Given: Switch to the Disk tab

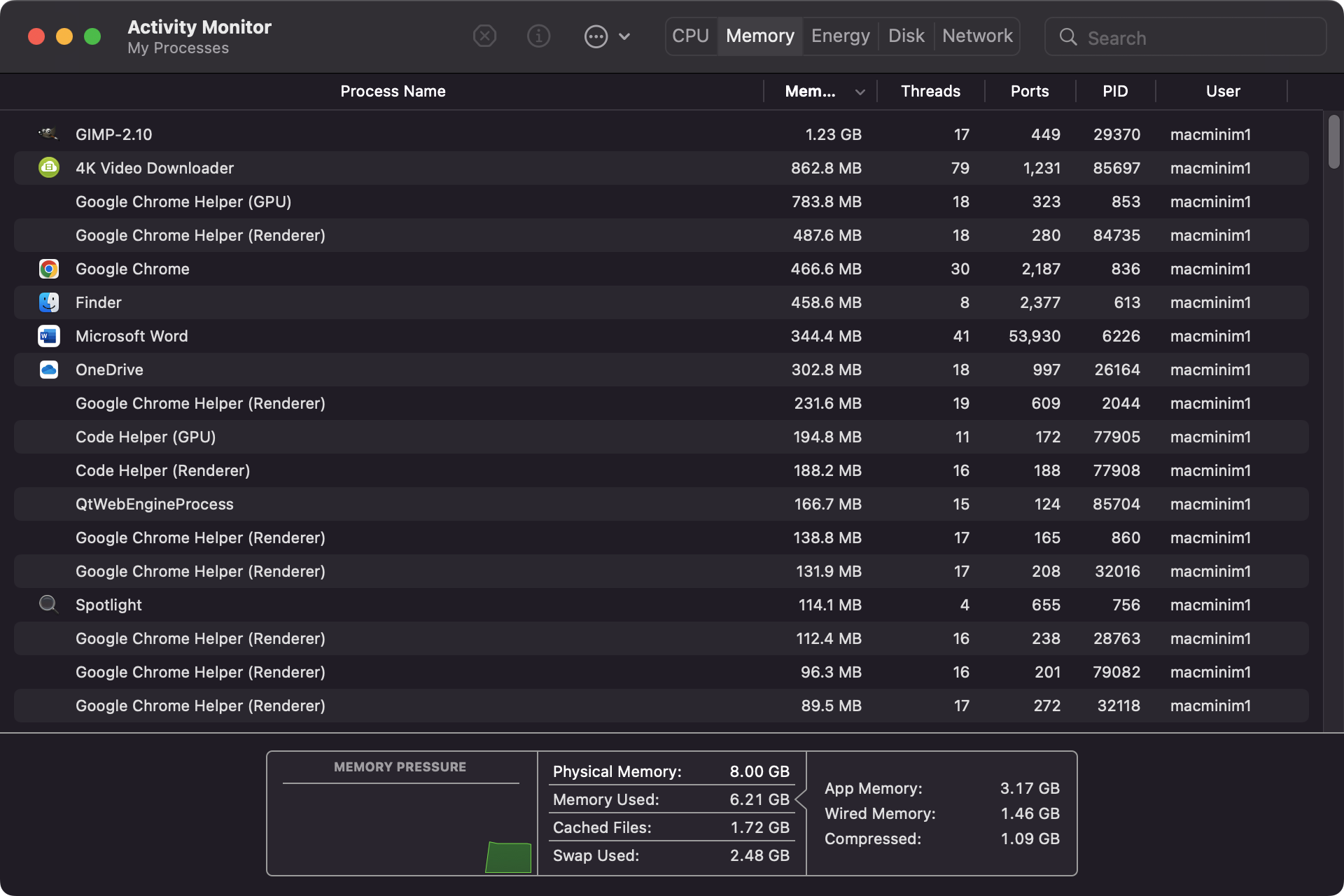Looking at the screenshot, I should click(906, 36).
